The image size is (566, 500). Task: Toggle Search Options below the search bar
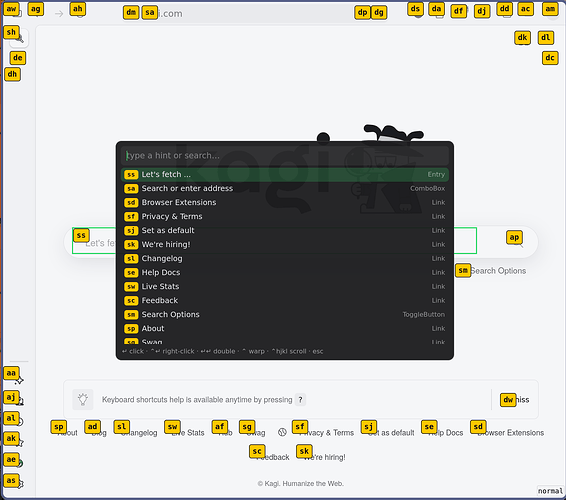[497, 271]
